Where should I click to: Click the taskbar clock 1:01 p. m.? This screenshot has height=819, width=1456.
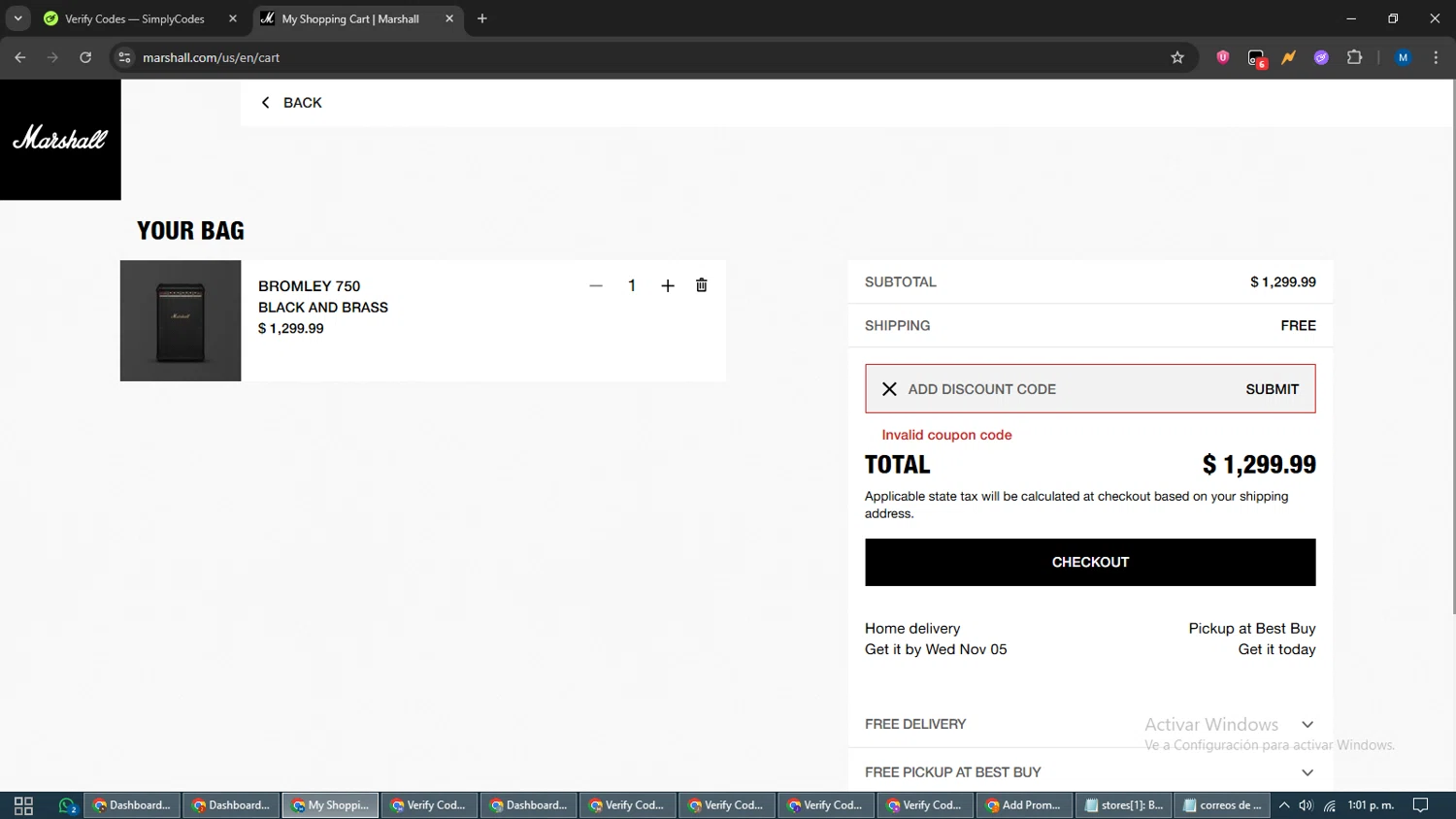pyautogui.click(x=1371, y=805)
